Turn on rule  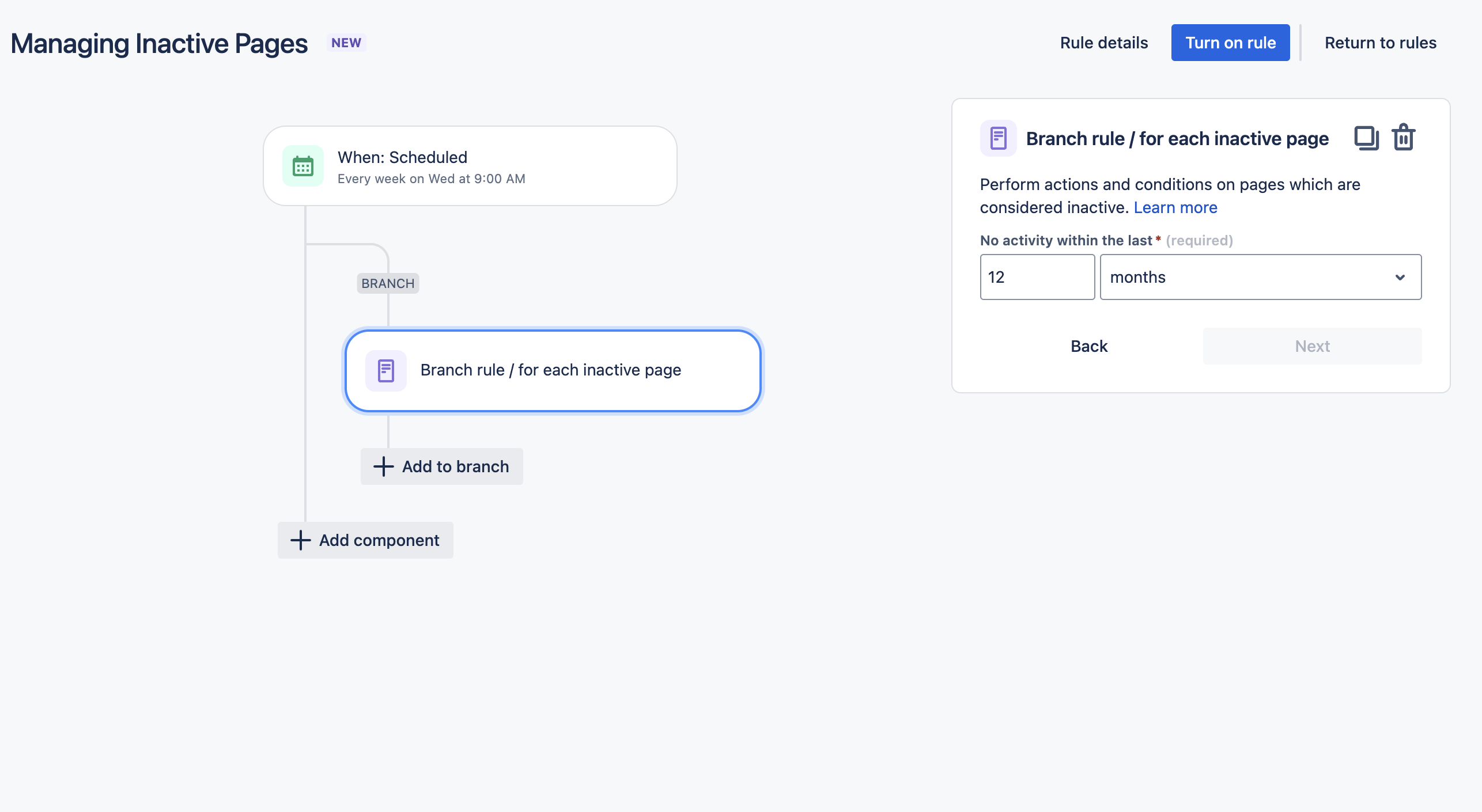coord(1231,43)
